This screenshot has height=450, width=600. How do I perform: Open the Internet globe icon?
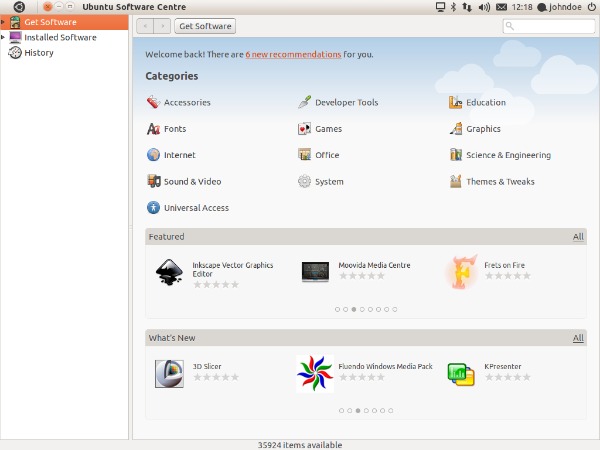point(153,155)
